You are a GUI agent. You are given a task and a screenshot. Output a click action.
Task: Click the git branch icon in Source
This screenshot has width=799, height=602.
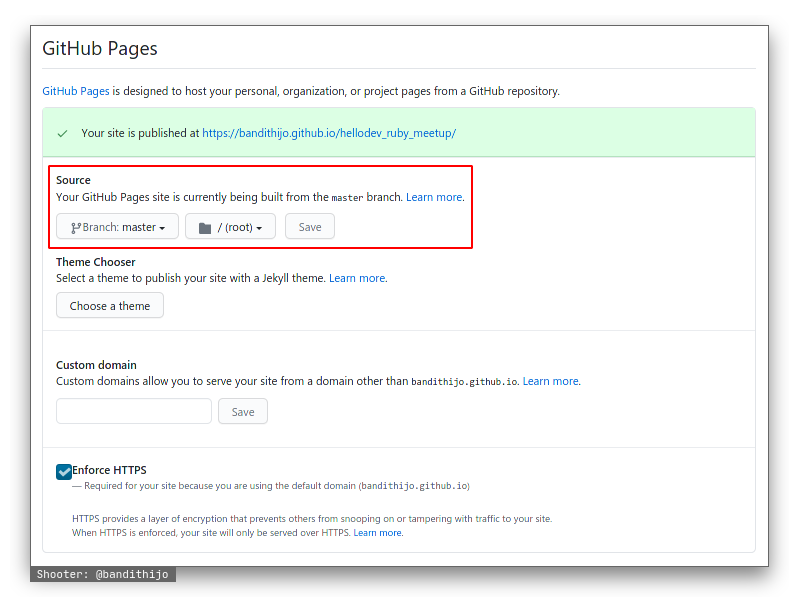click(x=76, y=228)
